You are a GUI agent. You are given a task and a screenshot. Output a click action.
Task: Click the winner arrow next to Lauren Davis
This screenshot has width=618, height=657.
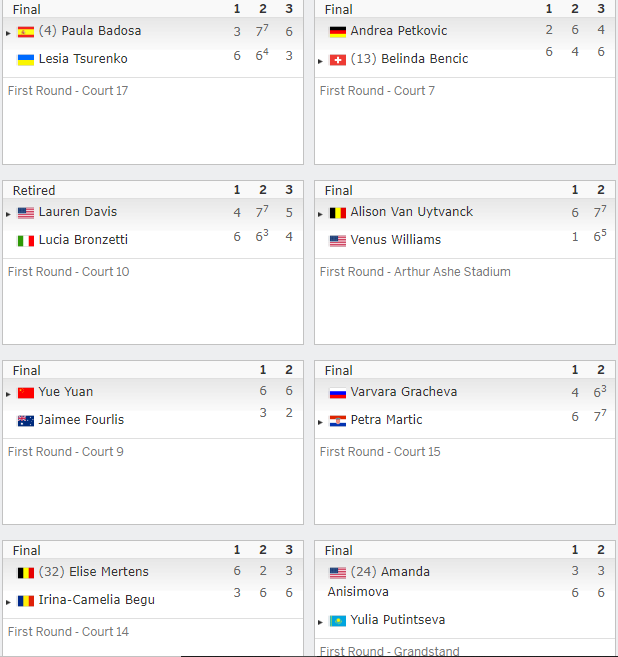point(8,214)
